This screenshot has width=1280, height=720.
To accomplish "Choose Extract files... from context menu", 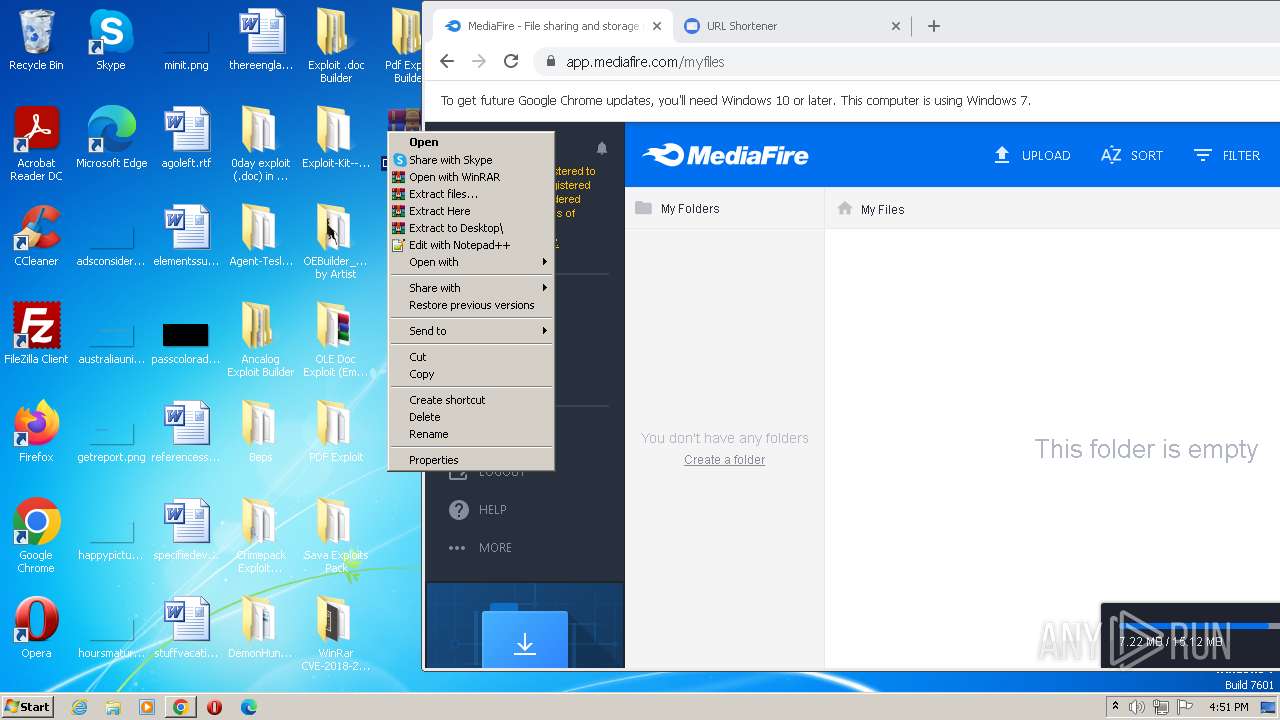I will tap(471, 194).
